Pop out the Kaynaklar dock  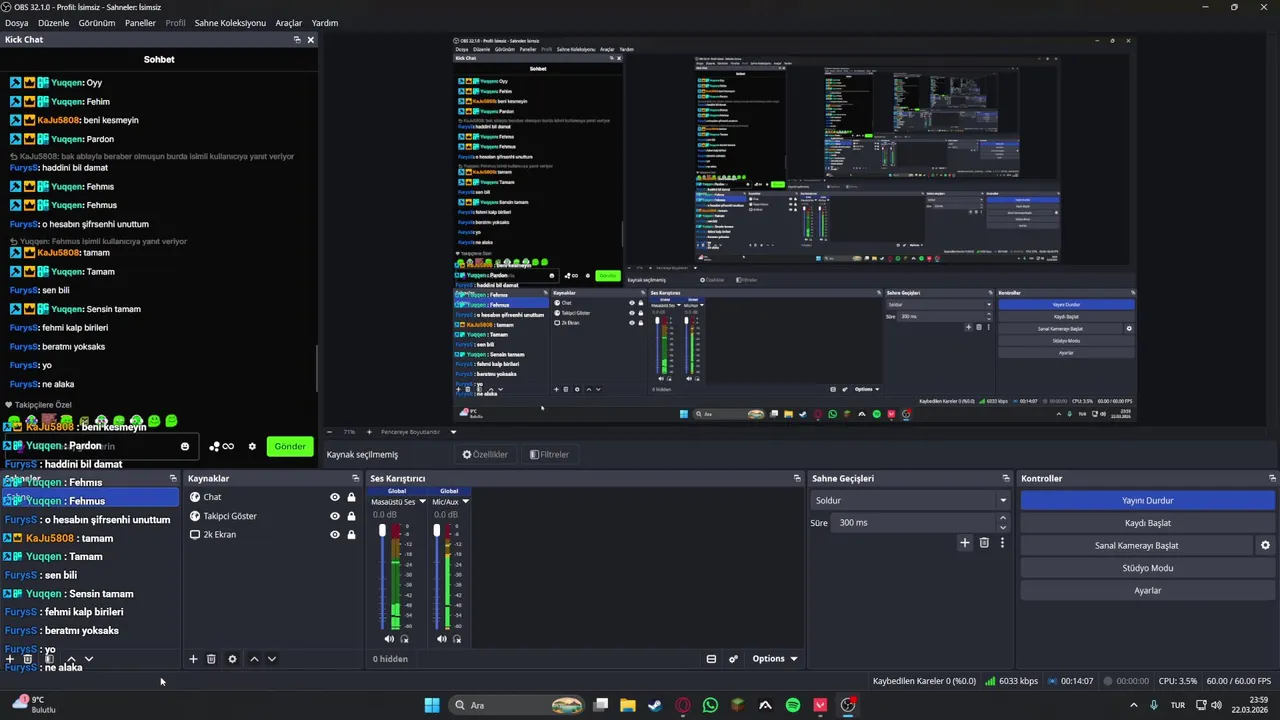tap(355, 479)
